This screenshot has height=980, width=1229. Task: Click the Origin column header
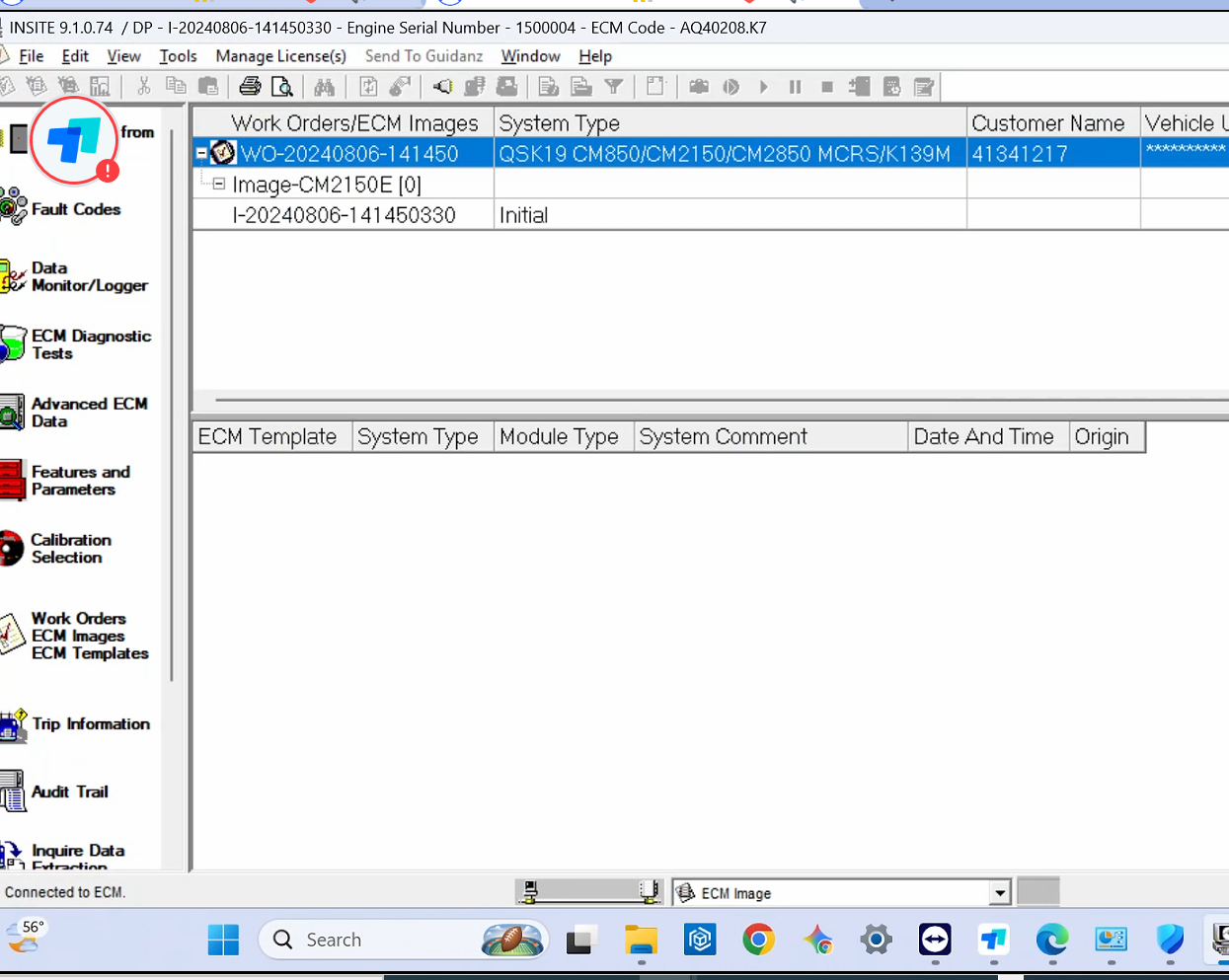point(1107,436)
